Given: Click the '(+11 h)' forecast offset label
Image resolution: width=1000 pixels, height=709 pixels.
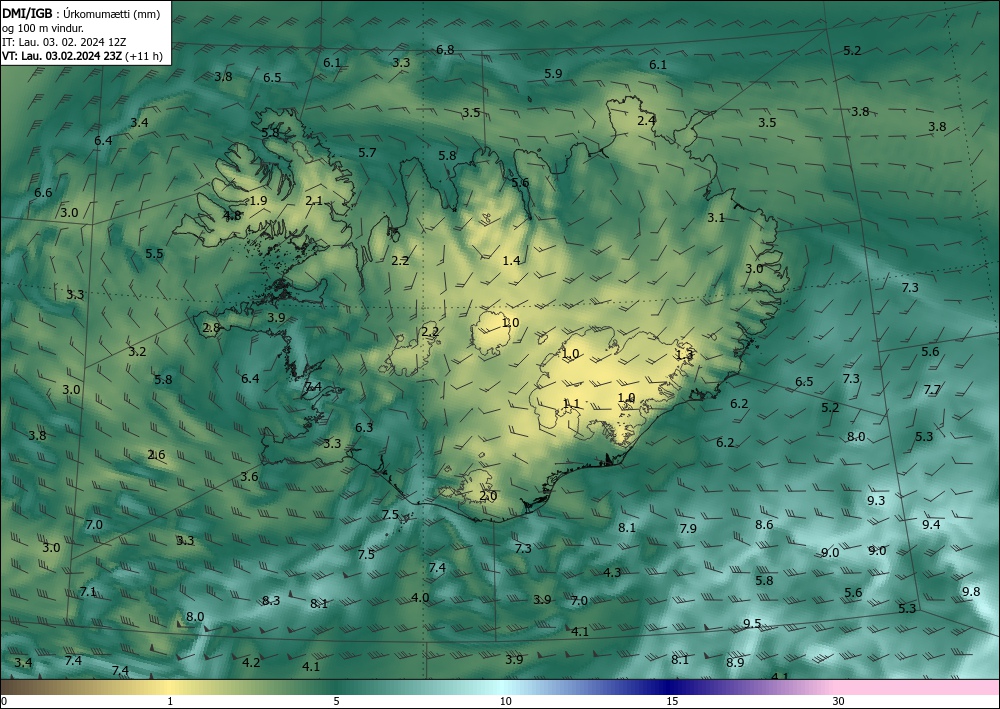Looking at the screenshot, I should pos(144,56).
